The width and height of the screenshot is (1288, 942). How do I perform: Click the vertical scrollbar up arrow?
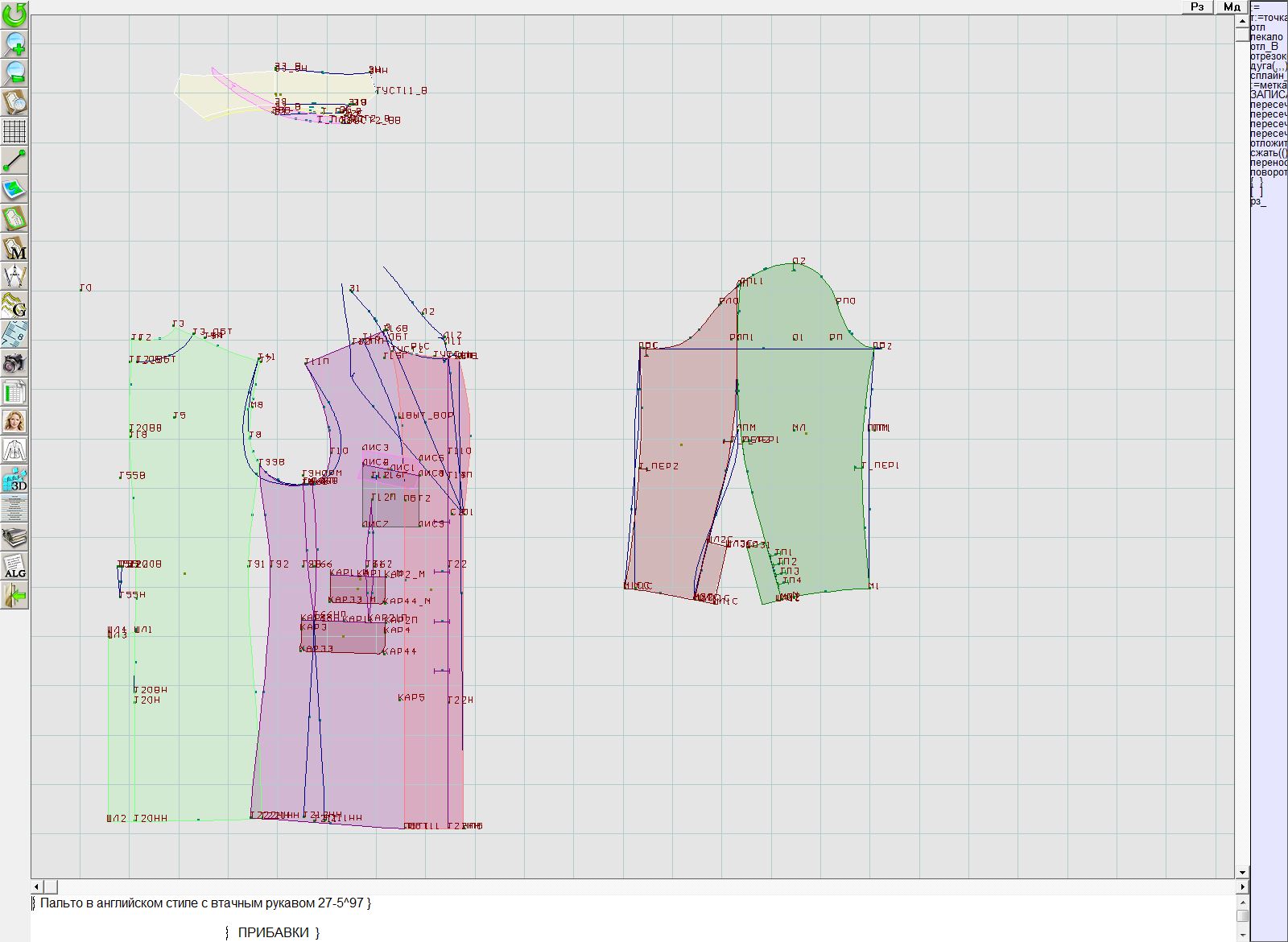tap(1242, 19)
